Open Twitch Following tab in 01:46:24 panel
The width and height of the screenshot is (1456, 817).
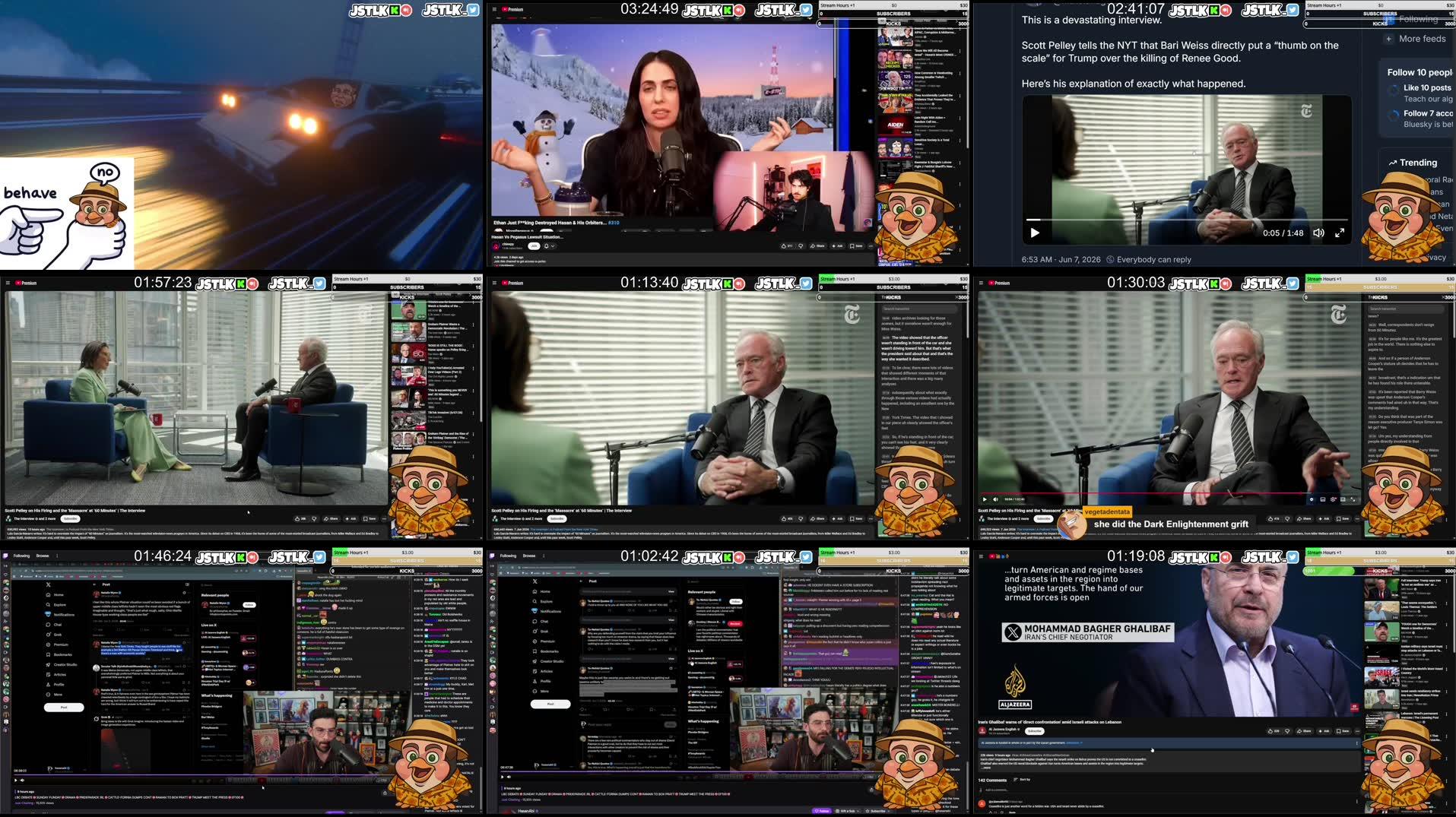[21, 556]
